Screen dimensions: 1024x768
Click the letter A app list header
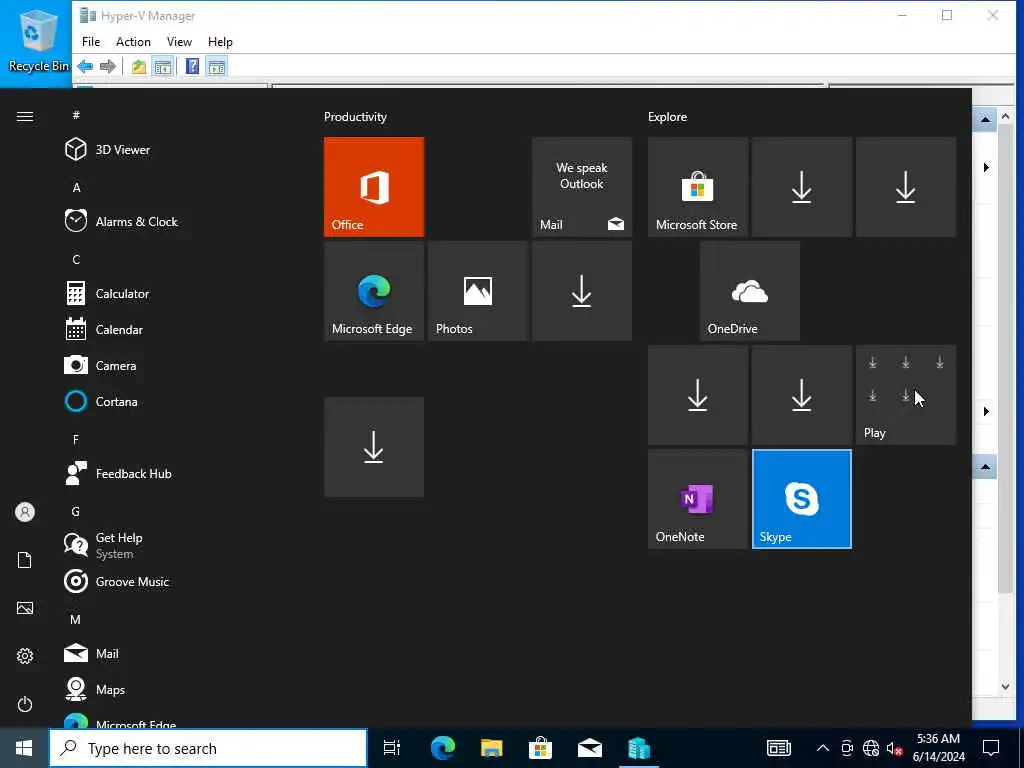pos(76,187)
